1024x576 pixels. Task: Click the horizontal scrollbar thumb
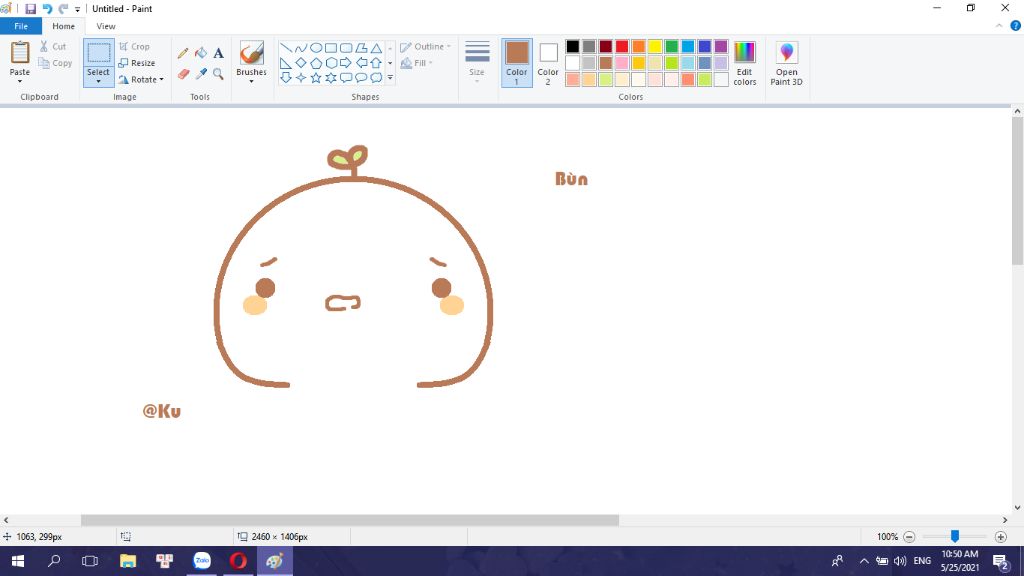pos(350,520)
